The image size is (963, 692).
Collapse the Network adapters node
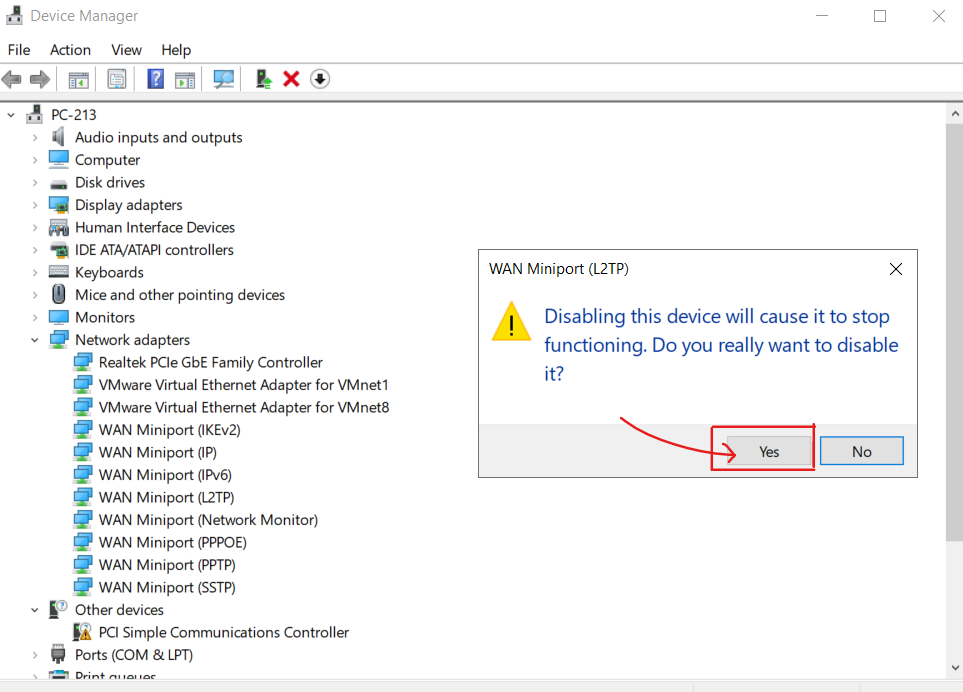(x=35, y=340)
